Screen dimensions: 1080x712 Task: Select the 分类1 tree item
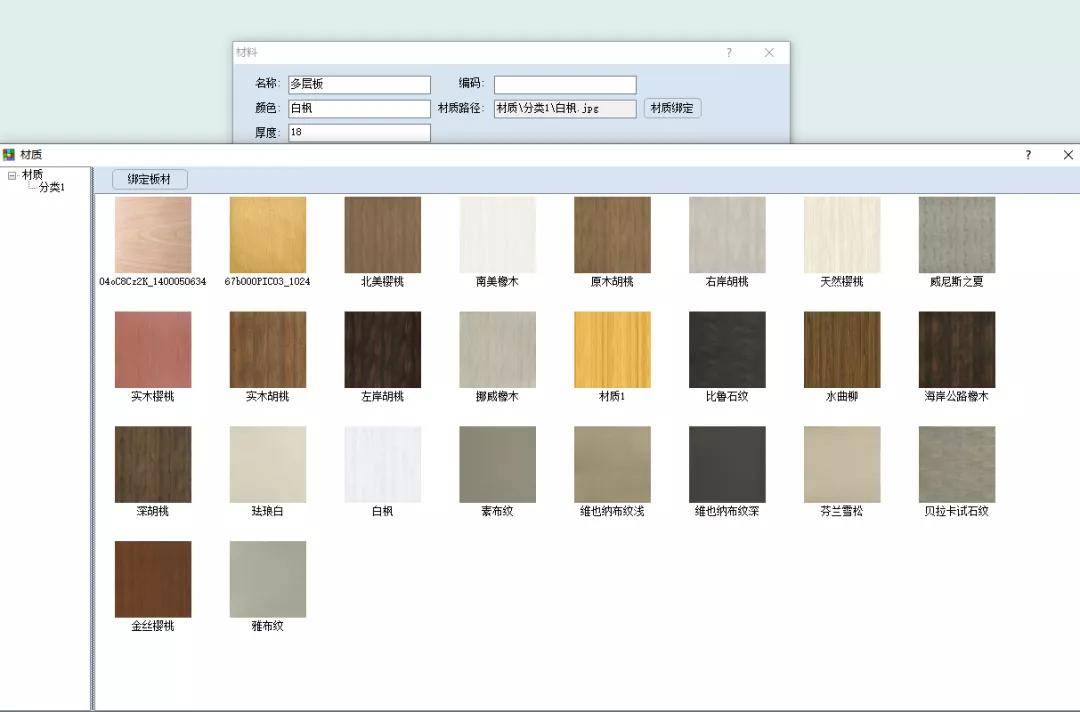[x=52, y=187]
